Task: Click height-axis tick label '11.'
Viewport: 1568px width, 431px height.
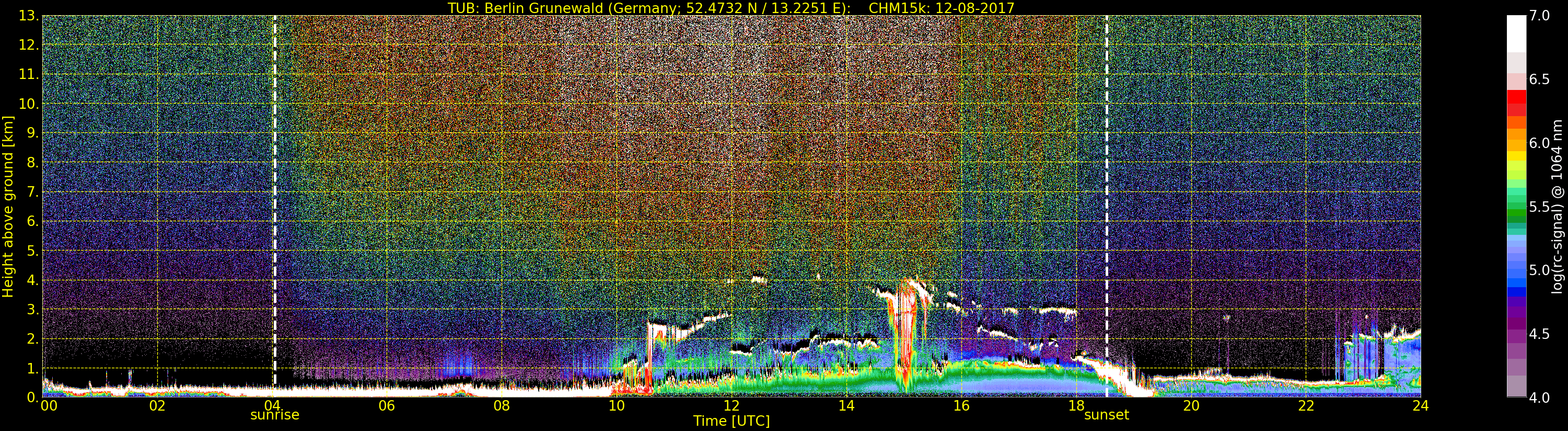Action: (30, 74)
